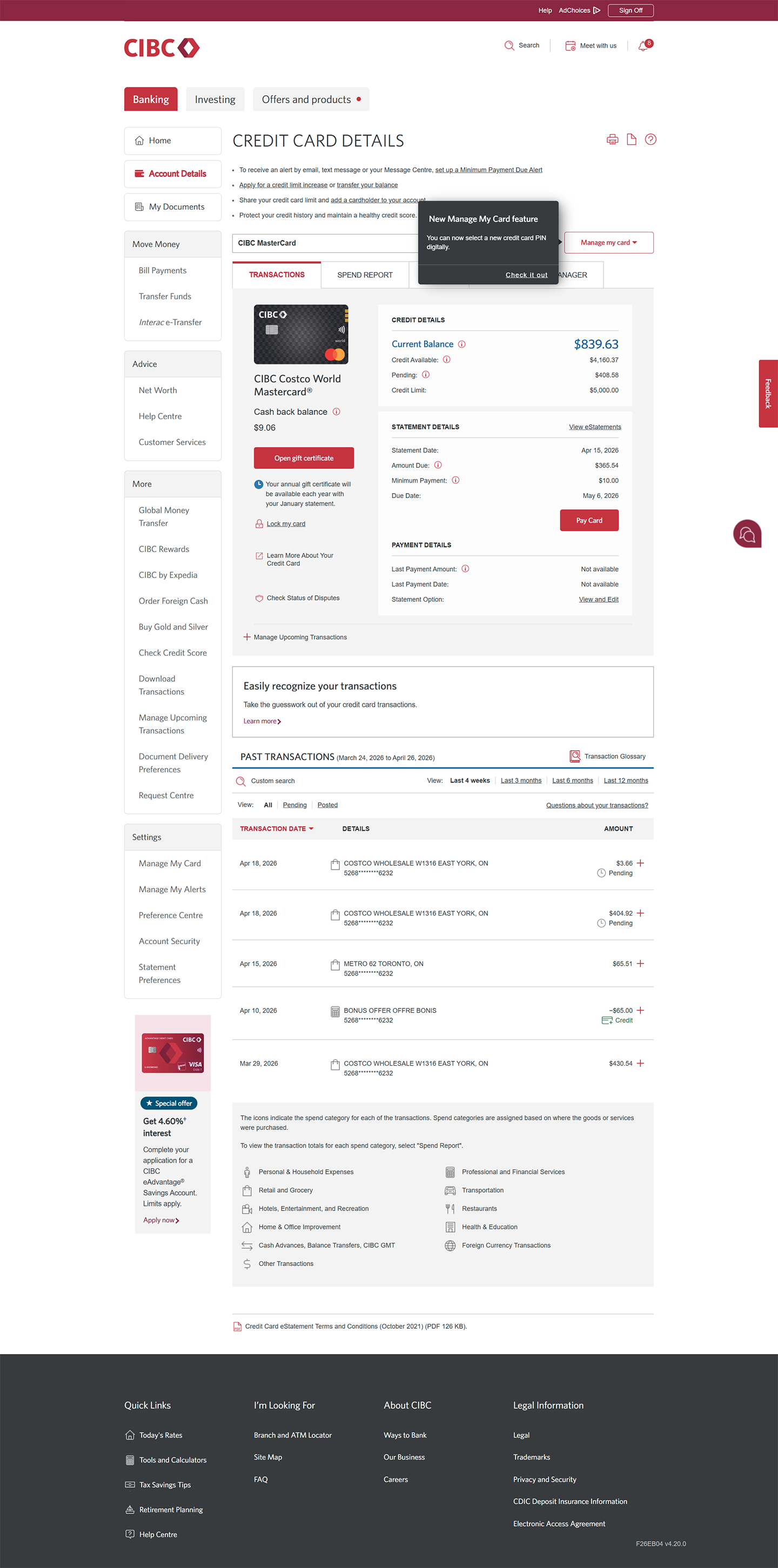Screen dimensions: 778x1568
Task: Open Questions about your transactions link
Action: coord(597,806)
